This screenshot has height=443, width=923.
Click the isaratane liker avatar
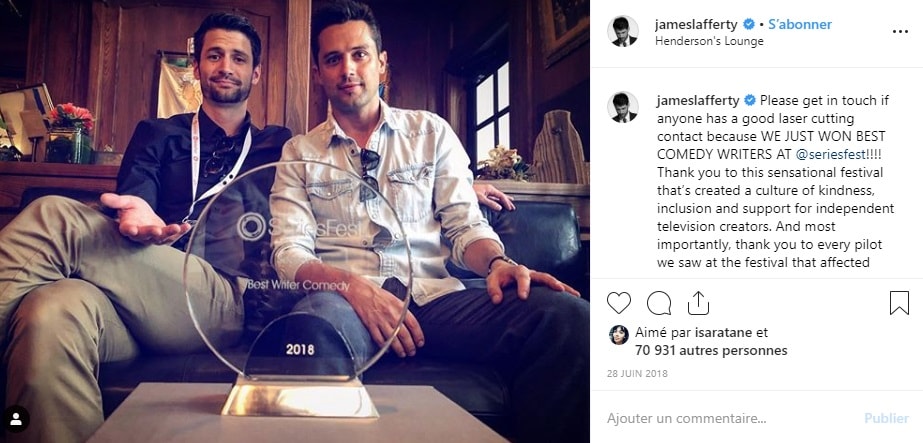coord(618,335)
